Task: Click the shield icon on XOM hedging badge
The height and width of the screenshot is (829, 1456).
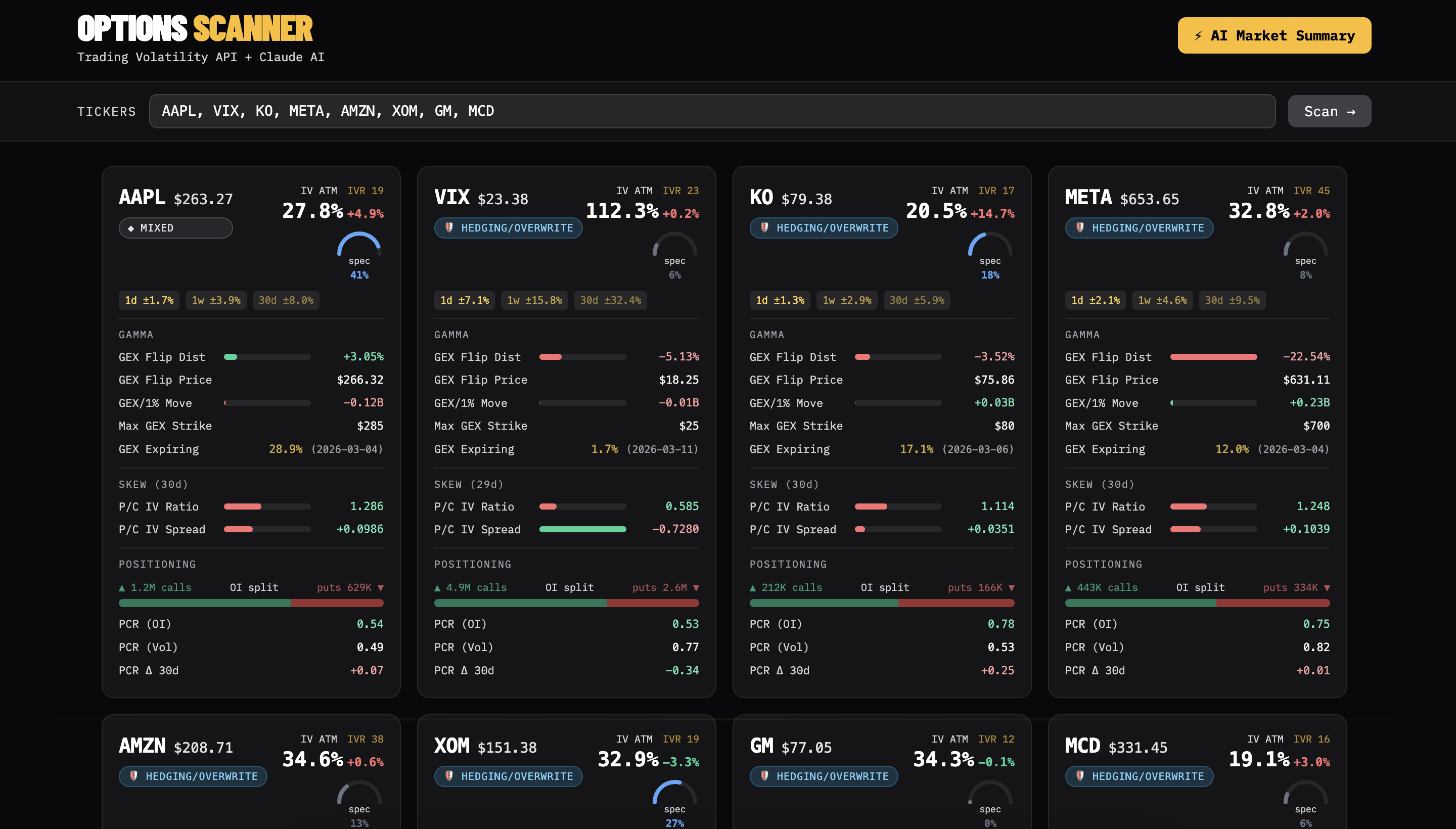Action: [x=449, y=776]
